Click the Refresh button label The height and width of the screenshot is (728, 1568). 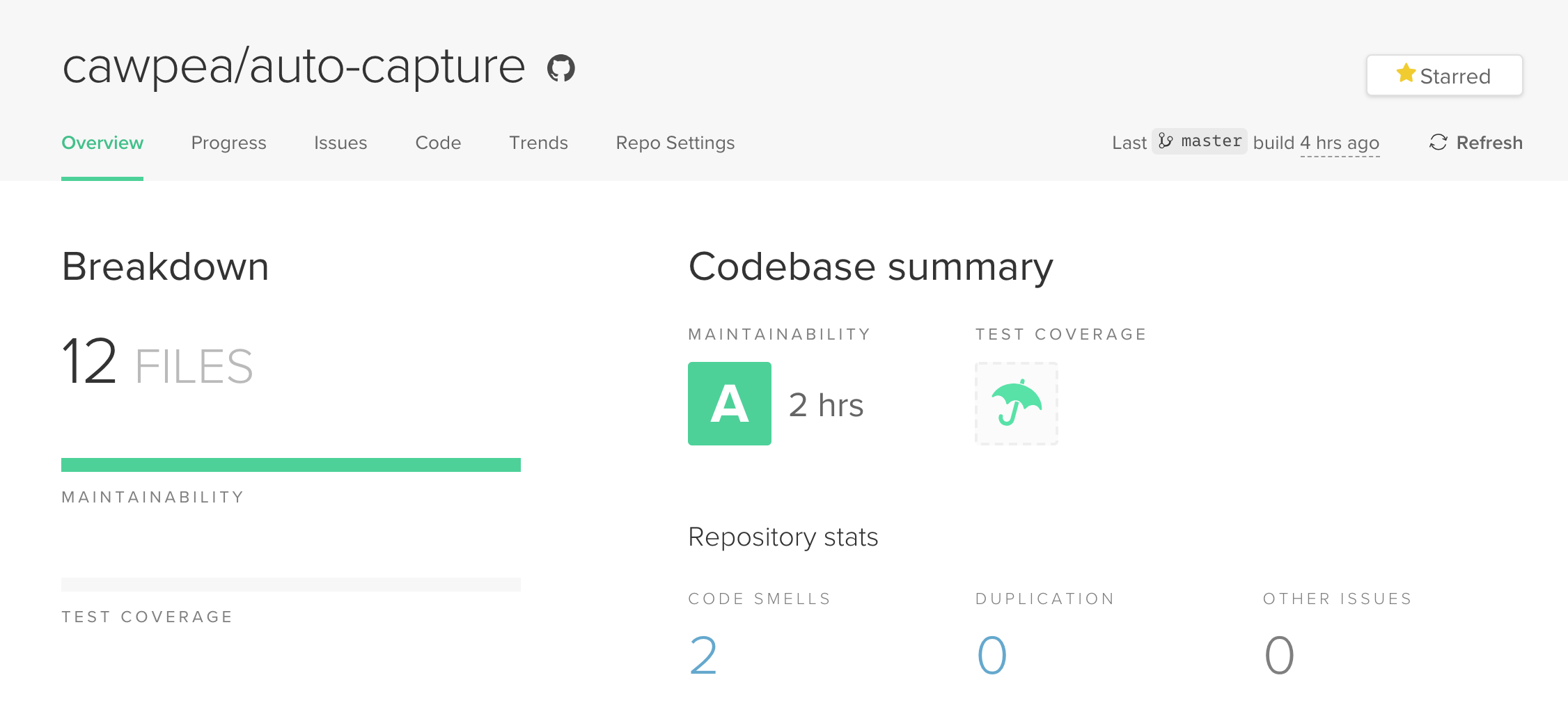click(1489, 143)
